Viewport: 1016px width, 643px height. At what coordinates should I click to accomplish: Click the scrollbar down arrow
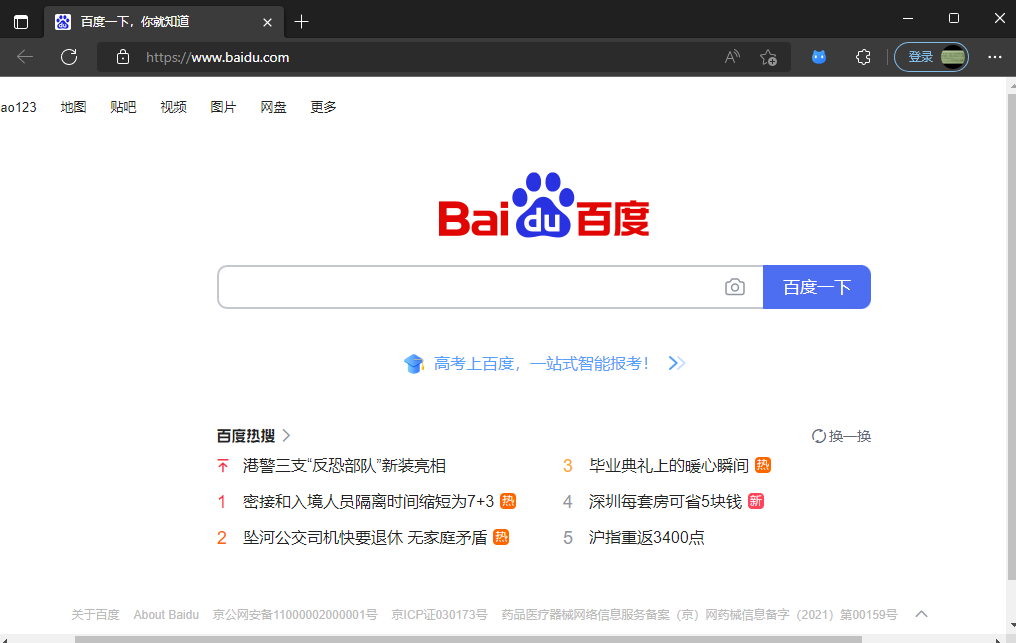tap(1011, 625)
